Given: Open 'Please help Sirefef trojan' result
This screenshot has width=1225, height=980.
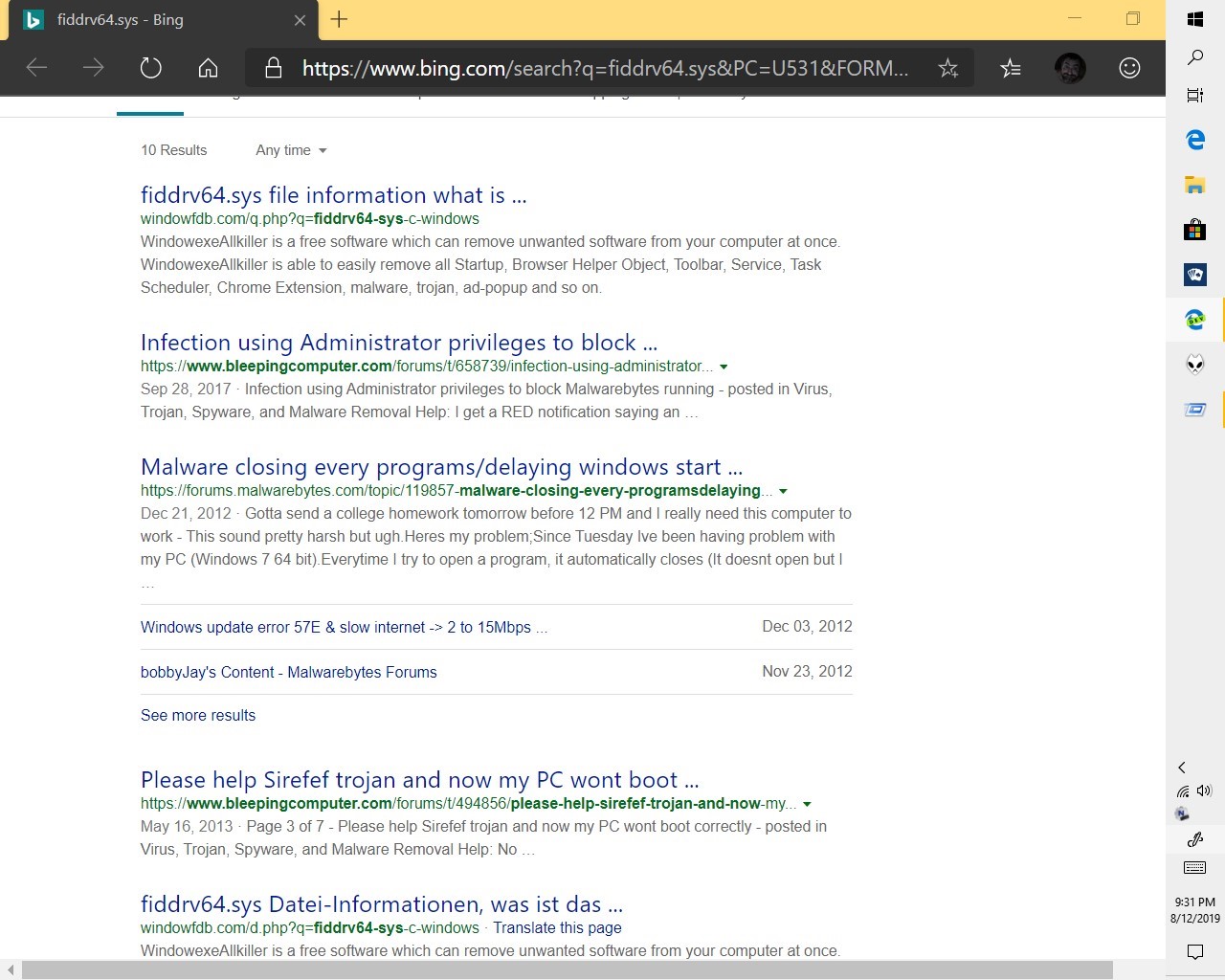Looking at the screenshot, I should (419, 780).
